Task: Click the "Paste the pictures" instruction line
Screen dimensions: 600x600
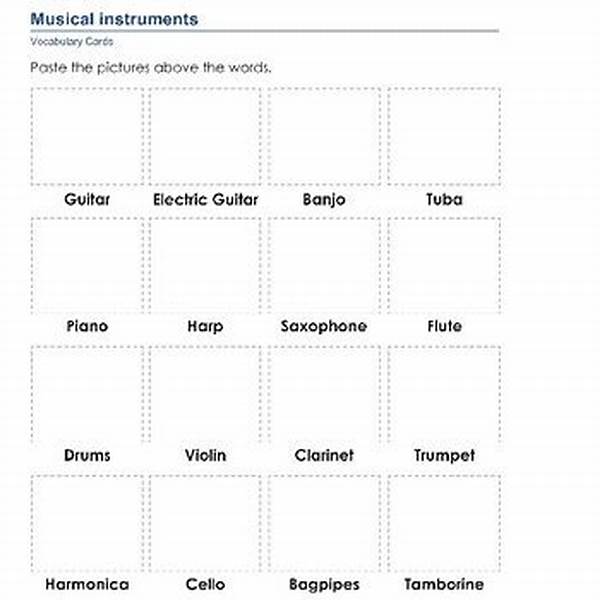Action: point(150,68)
